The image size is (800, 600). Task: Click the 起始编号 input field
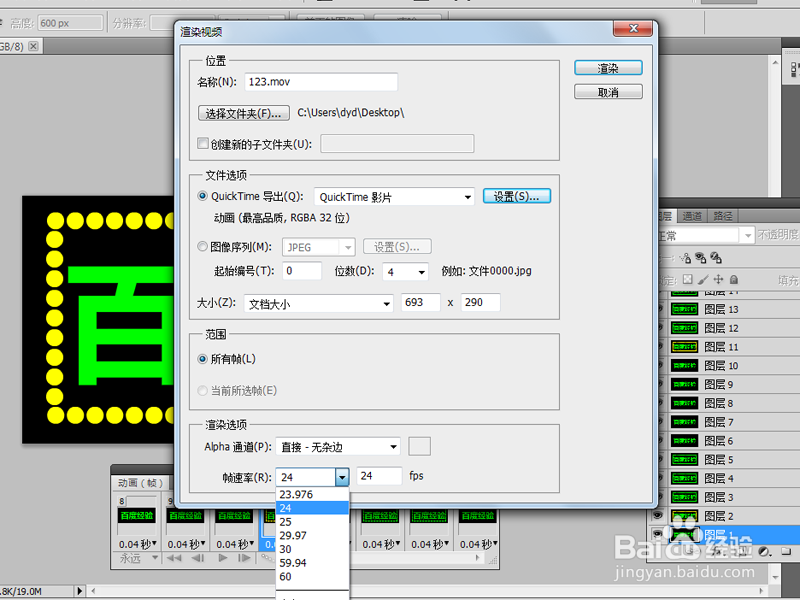(x=302, y=271)
